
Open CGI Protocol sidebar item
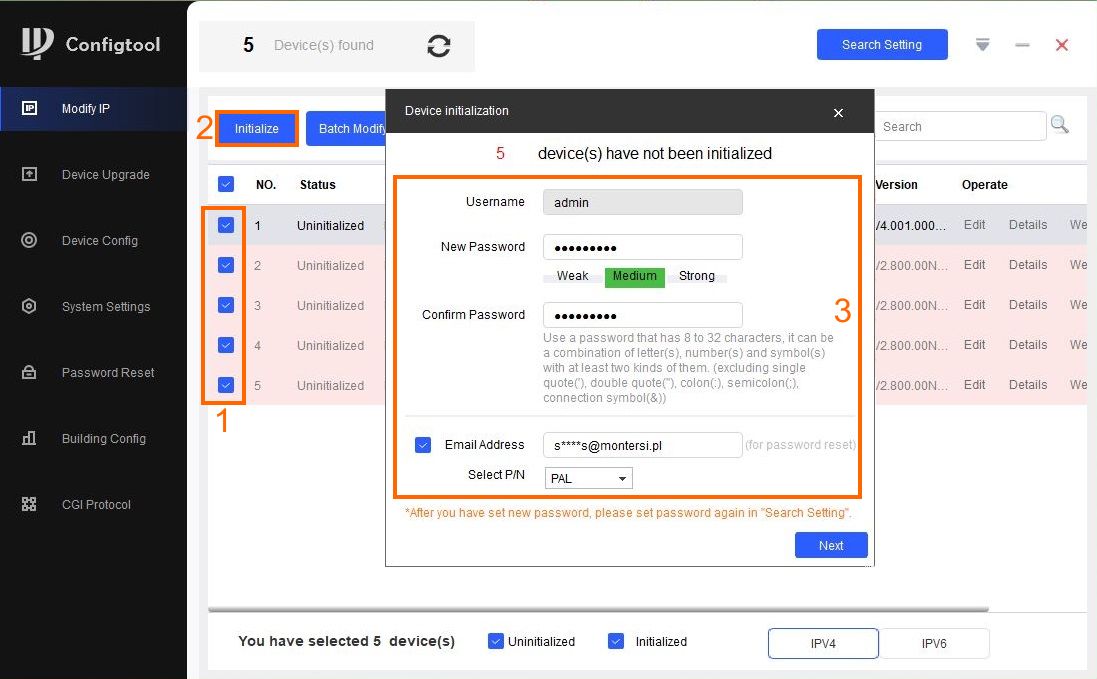tap(96, 505)
